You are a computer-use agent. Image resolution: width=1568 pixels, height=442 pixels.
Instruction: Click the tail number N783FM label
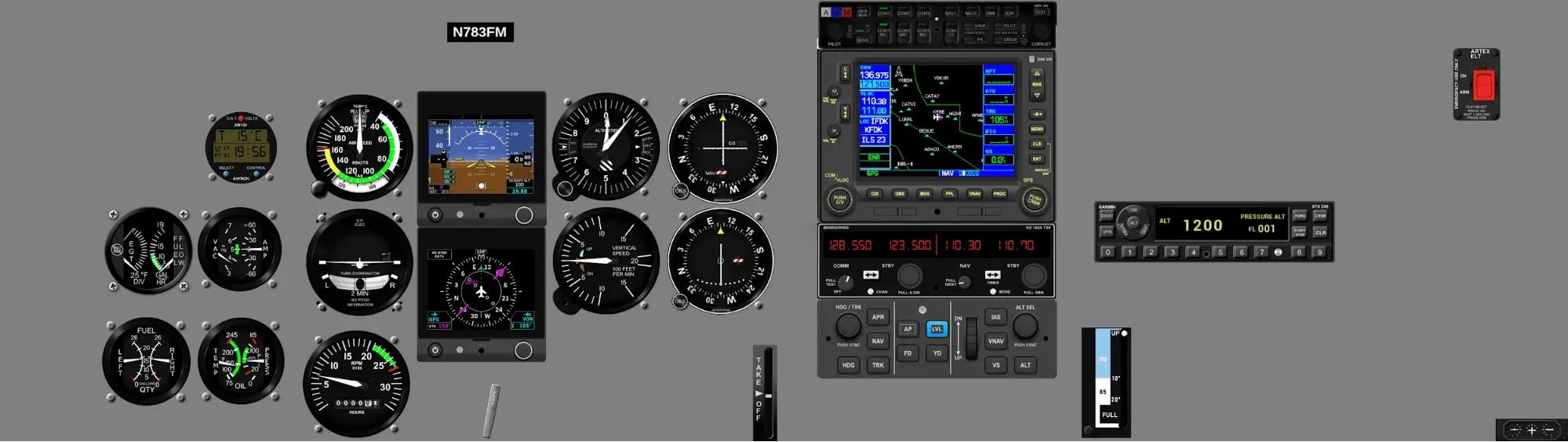pos(480,32)
